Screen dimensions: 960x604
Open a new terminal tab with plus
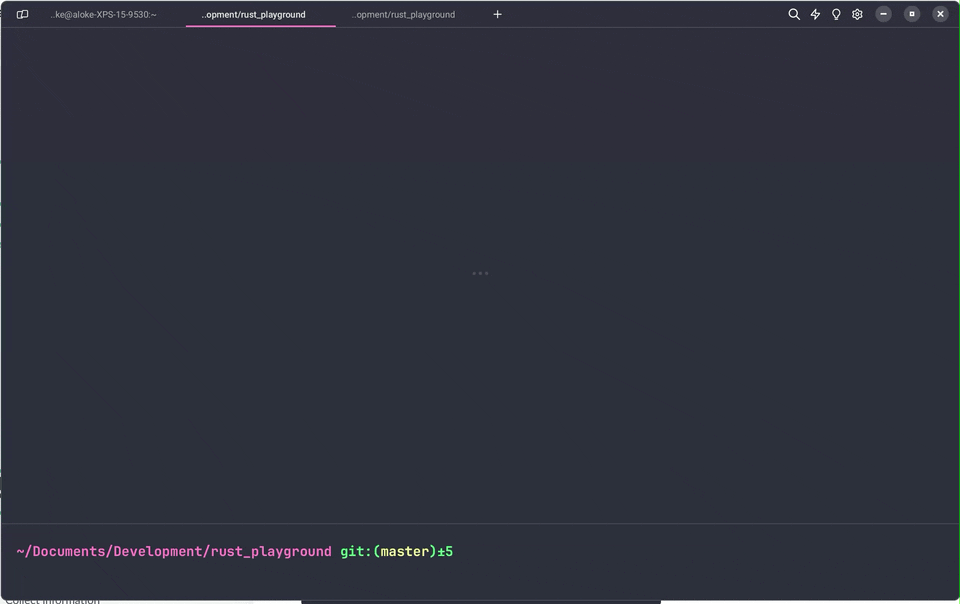point(497,14)
